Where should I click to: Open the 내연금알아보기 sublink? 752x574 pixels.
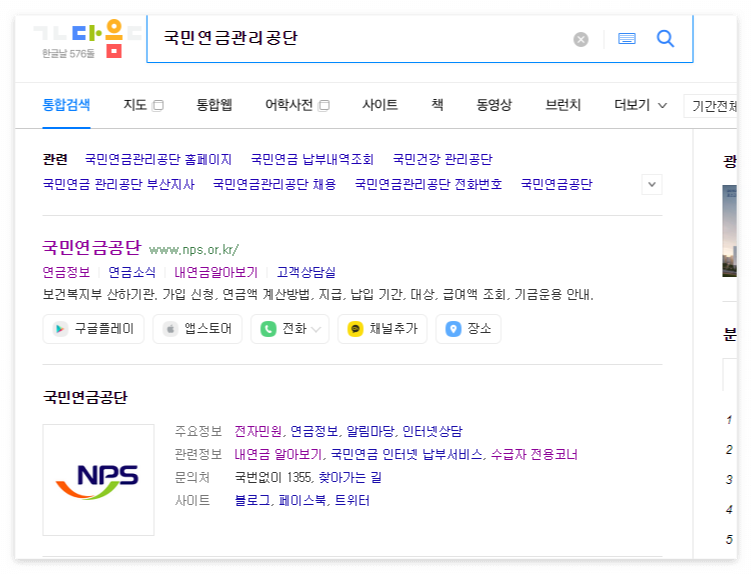click(x=216, y=272)
